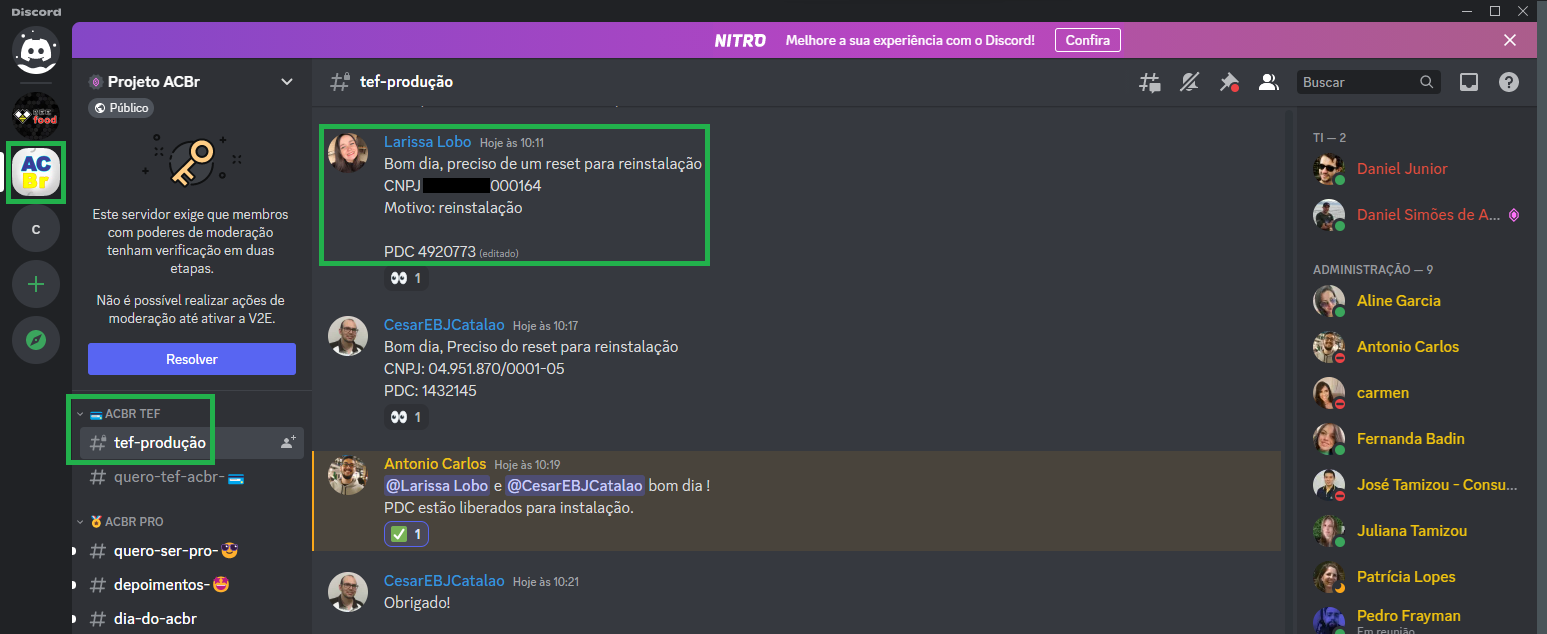Click PDC 4920773 text in message
Viewport: 1547px width, 634px height.
430,252
